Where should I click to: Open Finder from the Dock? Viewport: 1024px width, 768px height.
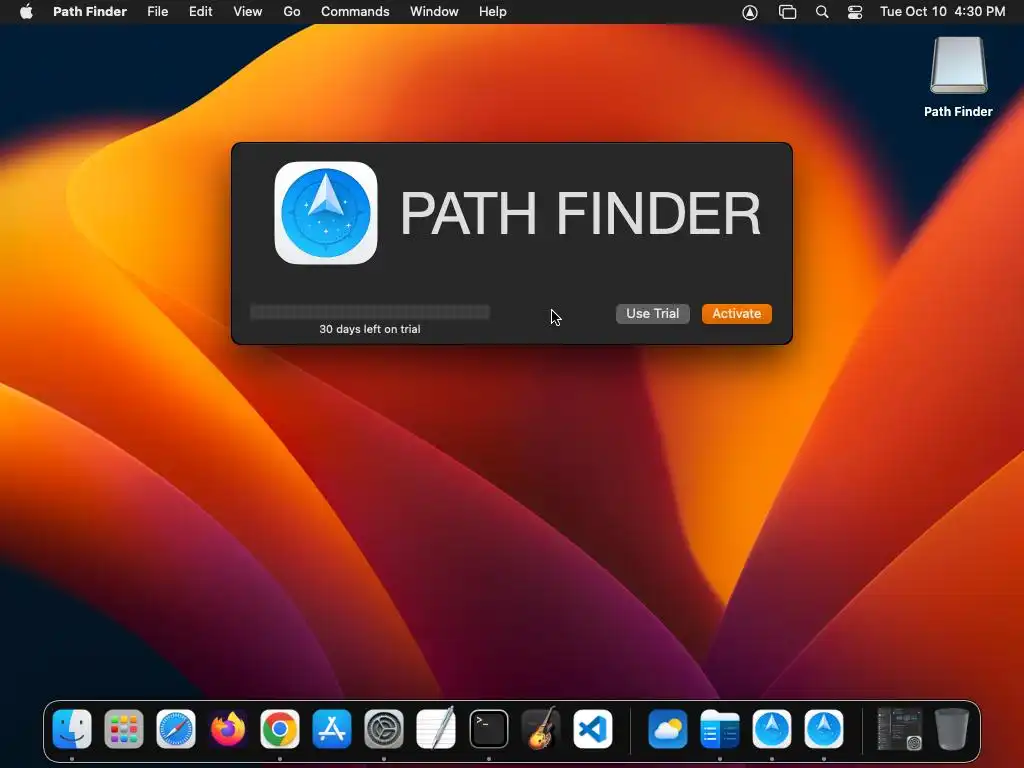(72, 729)
